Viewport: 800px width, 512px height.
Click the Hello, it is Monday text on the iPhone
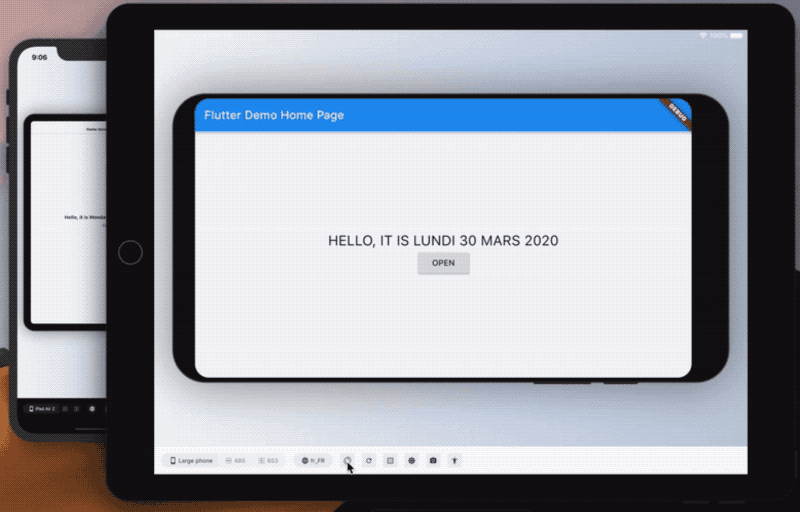[x=85, y=217]
